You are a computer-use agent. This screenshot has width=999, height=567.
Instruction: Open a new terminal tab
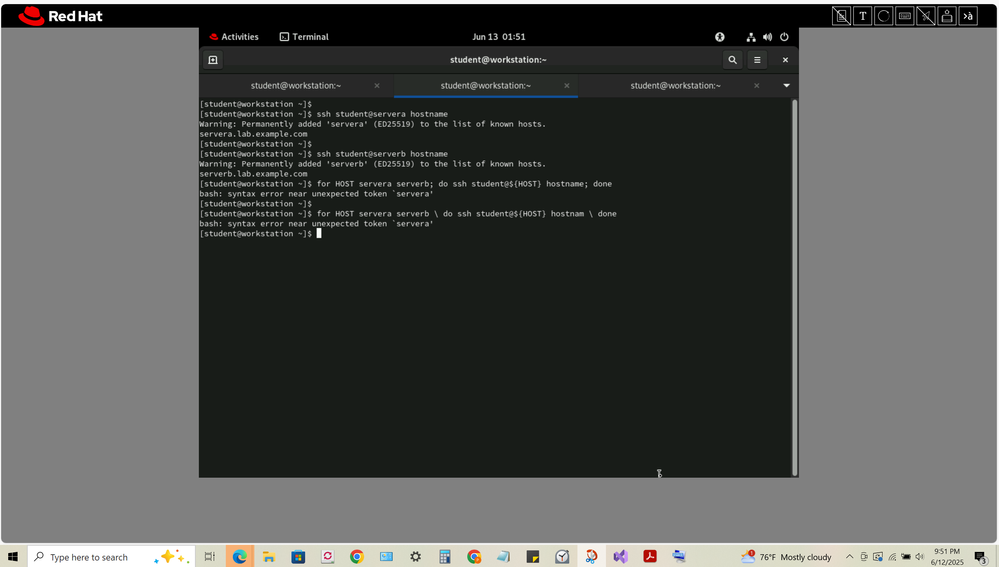coord(213,60)
